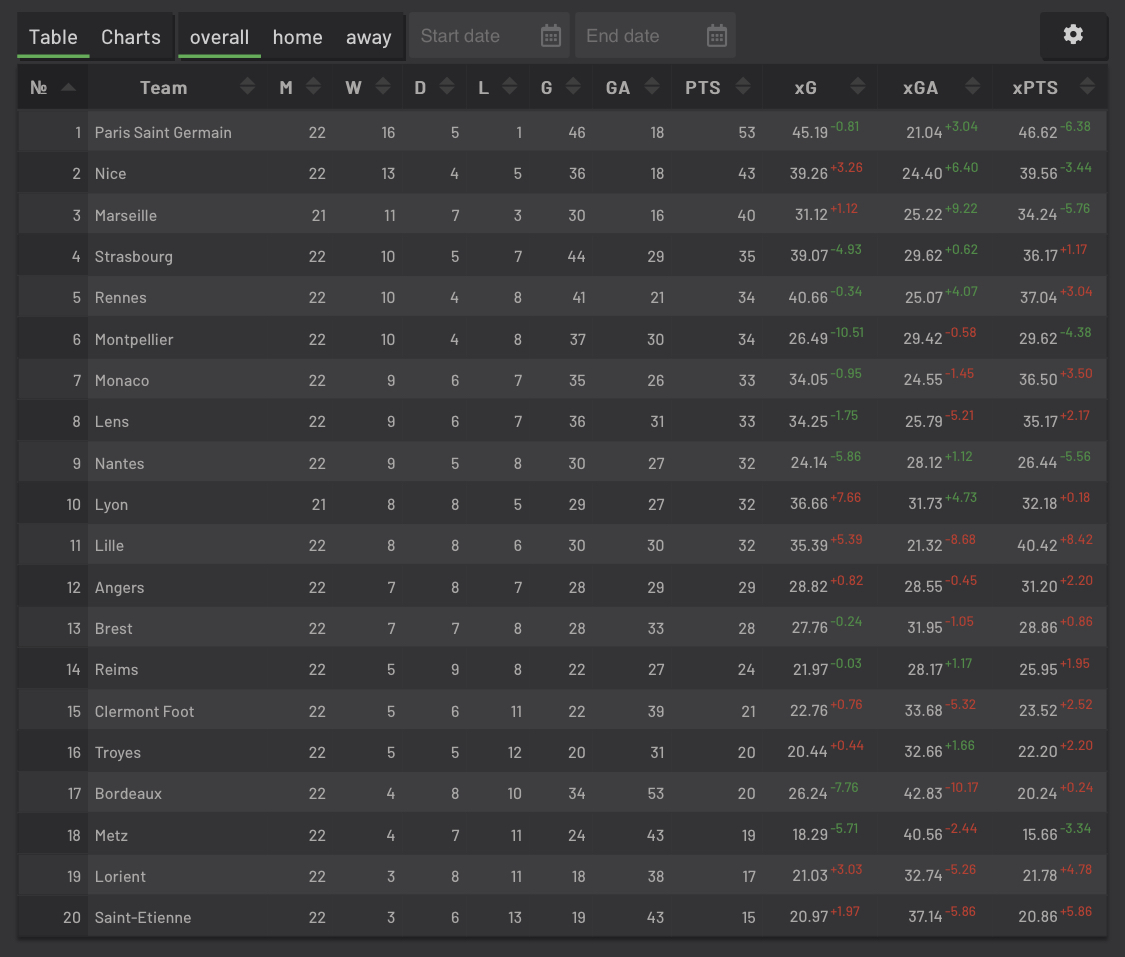Image resolution: width=1125 pixels, height=957 pixels.
Task: Switch filter to overall matches
Action: (219, 37)
